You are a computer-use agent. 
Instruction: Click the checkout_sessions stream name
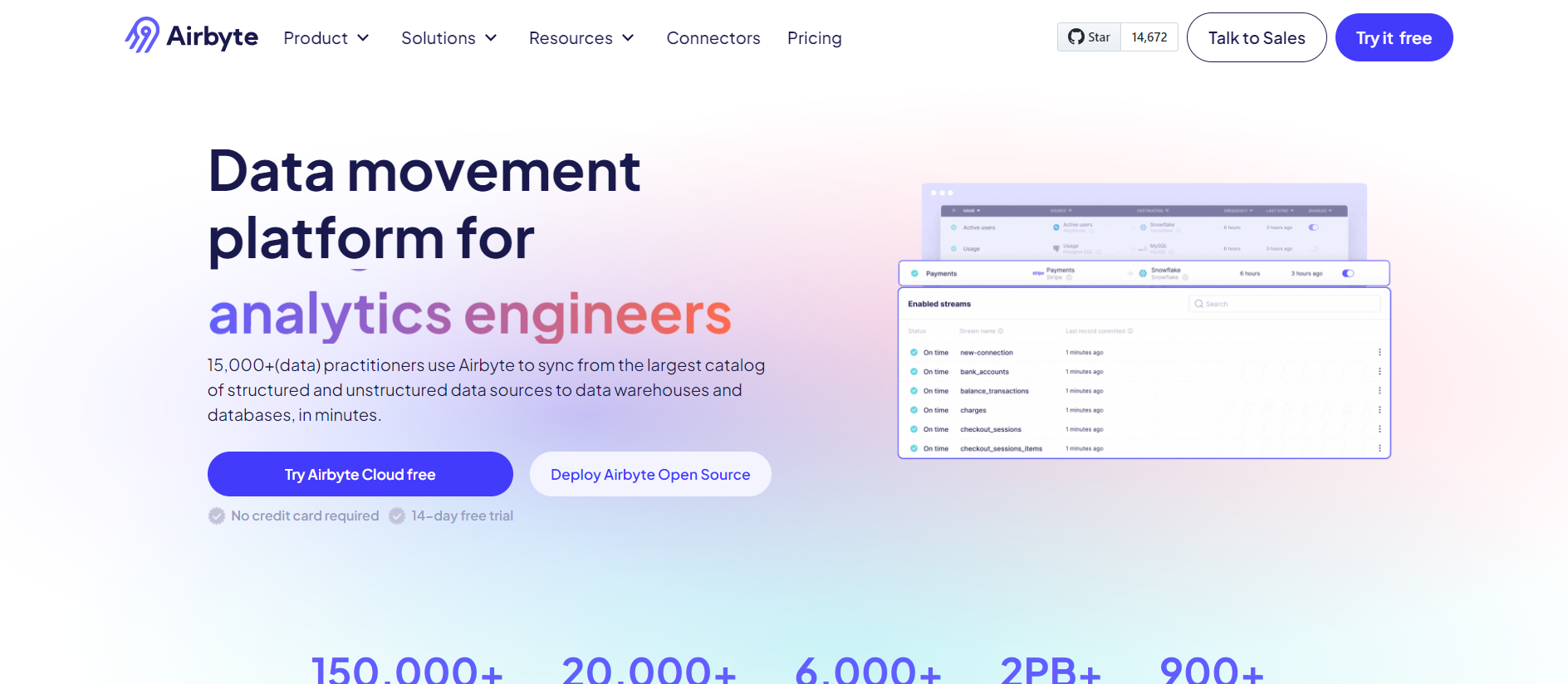[x=991, y=429]
